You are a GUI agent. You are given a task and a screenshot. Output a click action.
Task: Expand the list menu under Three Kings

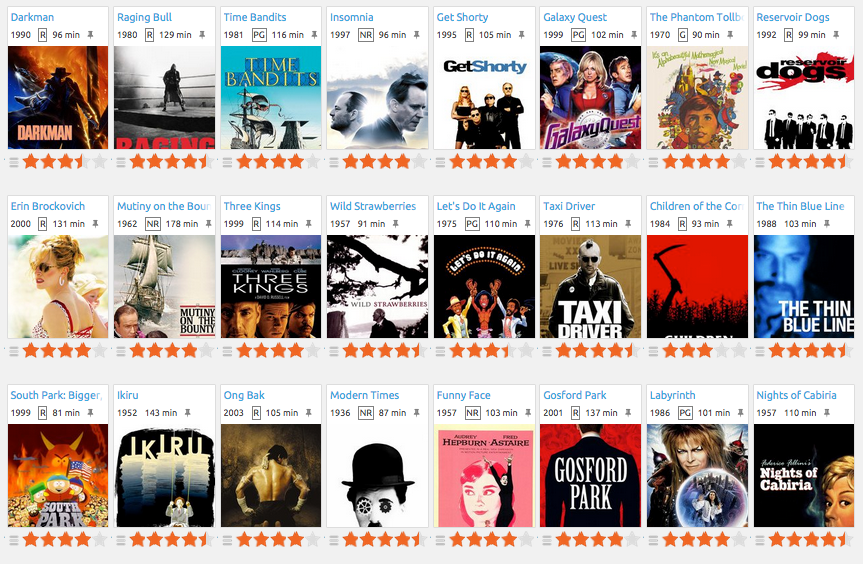point(227,352)
